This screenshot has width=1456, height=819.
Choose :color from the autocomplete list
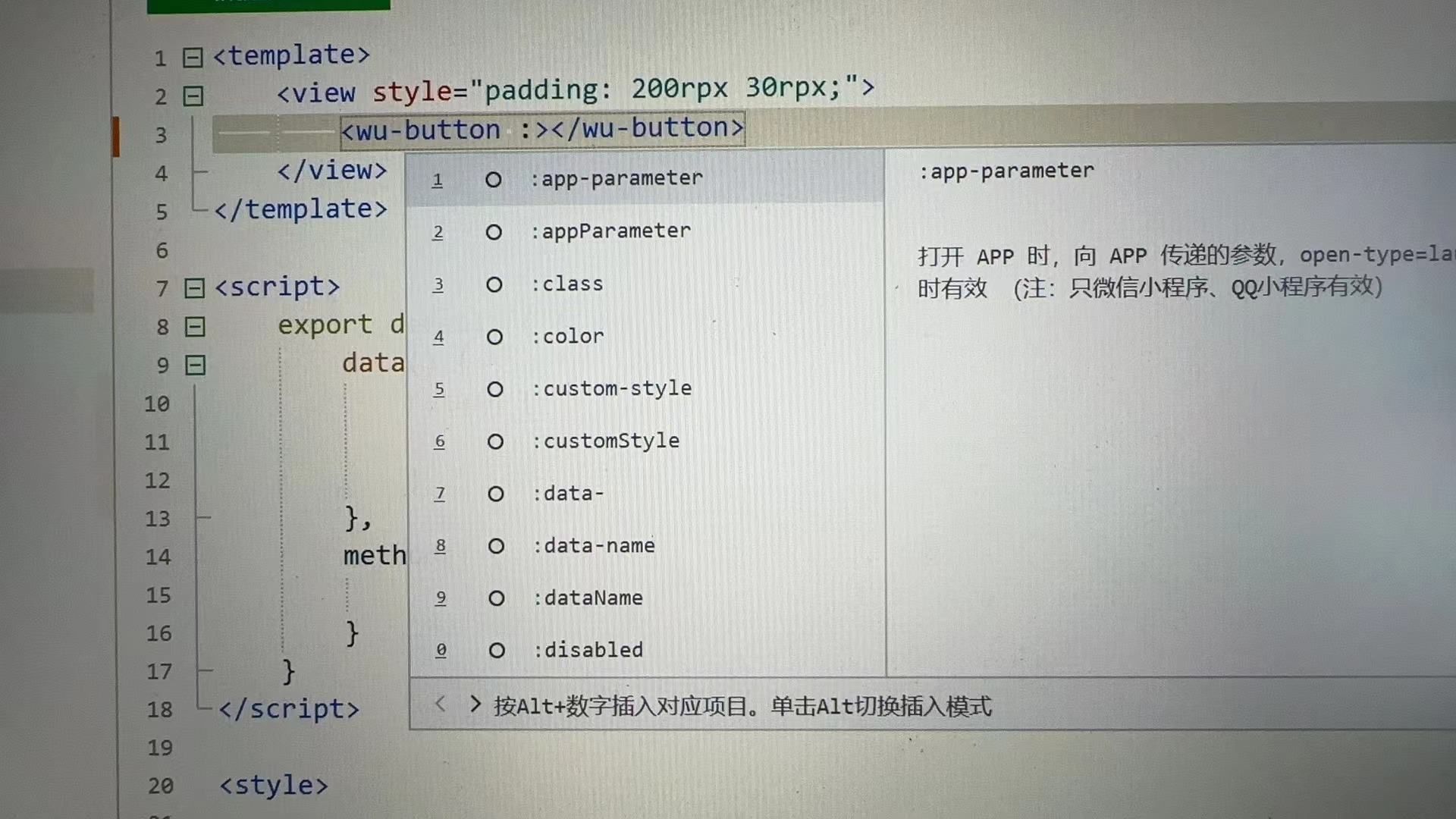[x=645, y=336]
